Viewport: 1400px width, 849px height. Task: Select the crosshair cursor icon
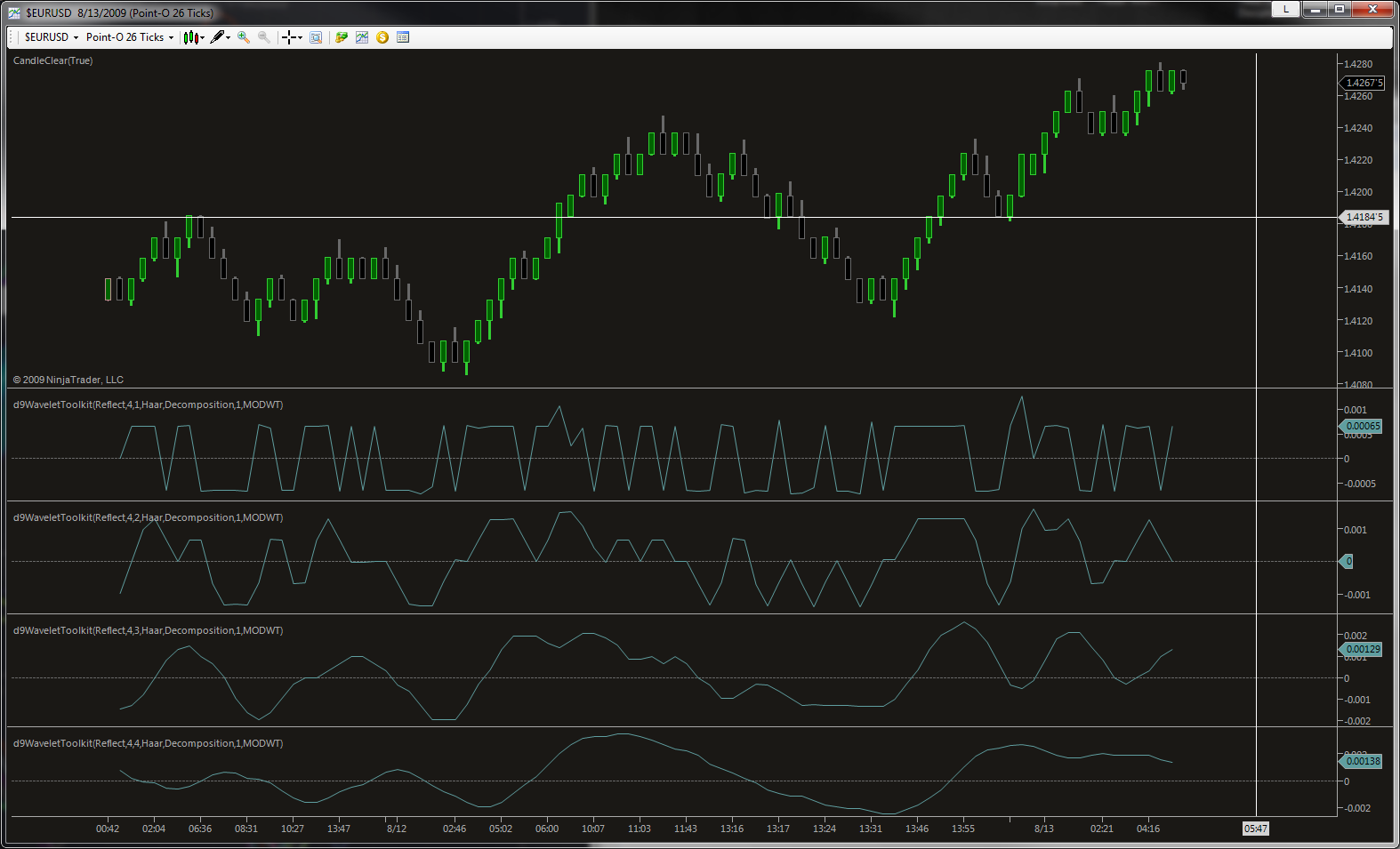click(288, 37)
